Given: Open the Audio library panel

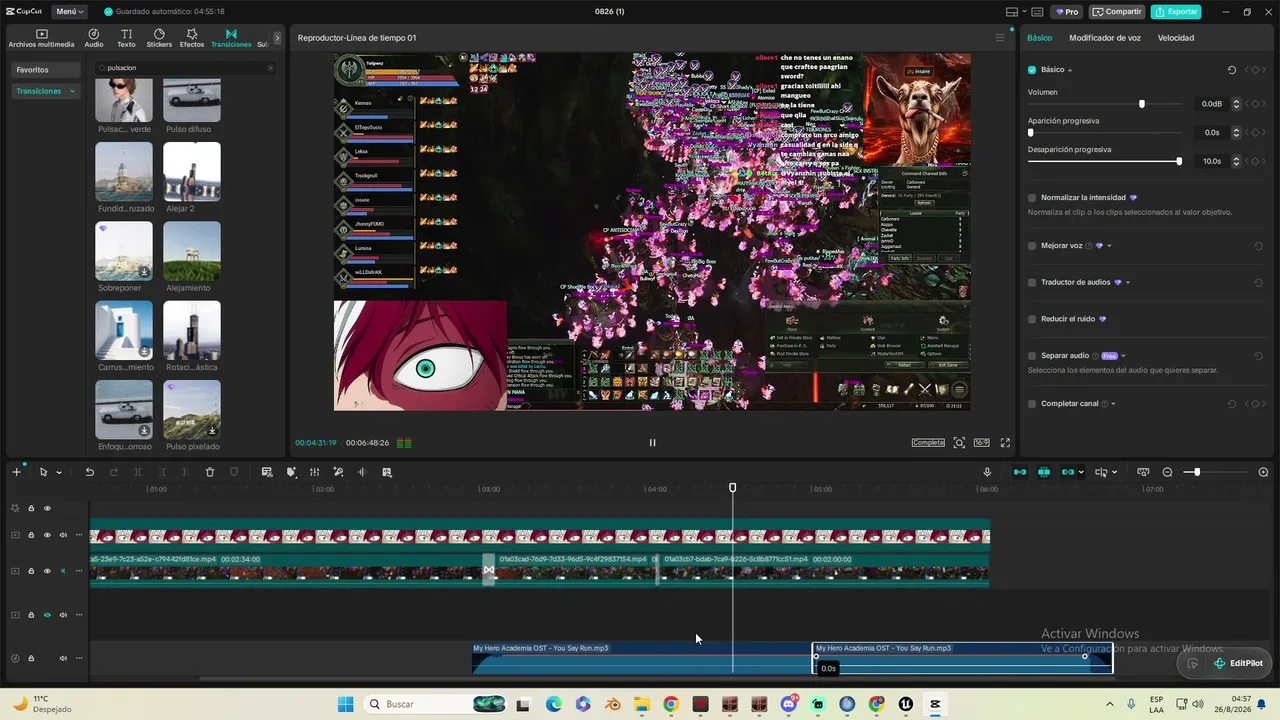Looking at the screenshot, I should point(94,38).
